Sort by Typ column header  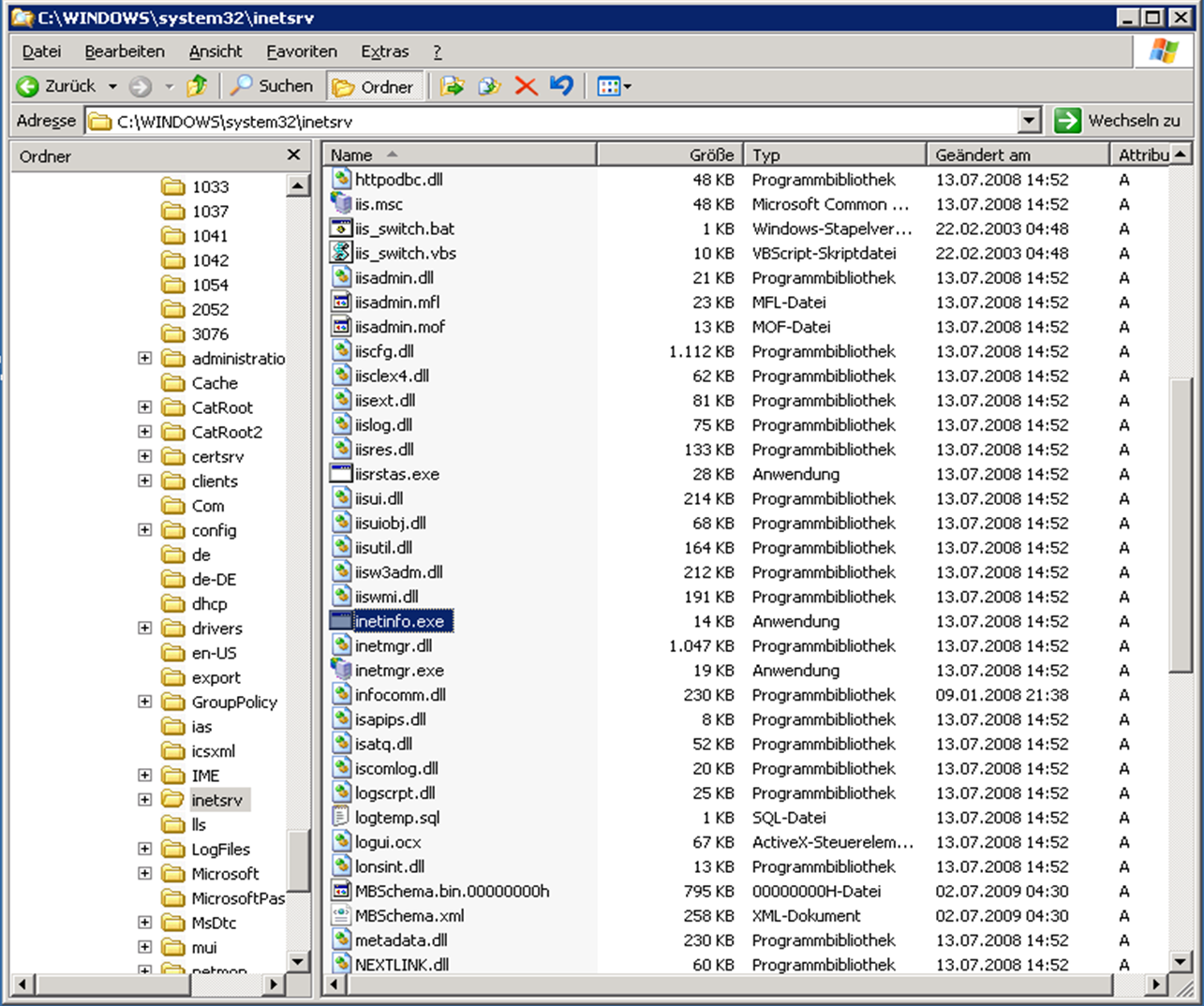(835, 155)
